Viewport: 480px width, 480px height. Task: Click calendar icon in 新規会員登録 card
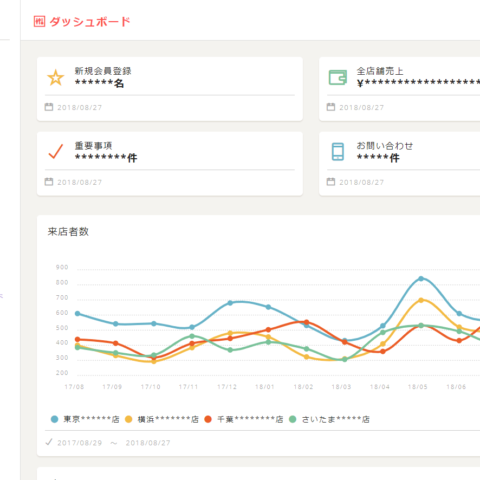(x=49, y=107)
